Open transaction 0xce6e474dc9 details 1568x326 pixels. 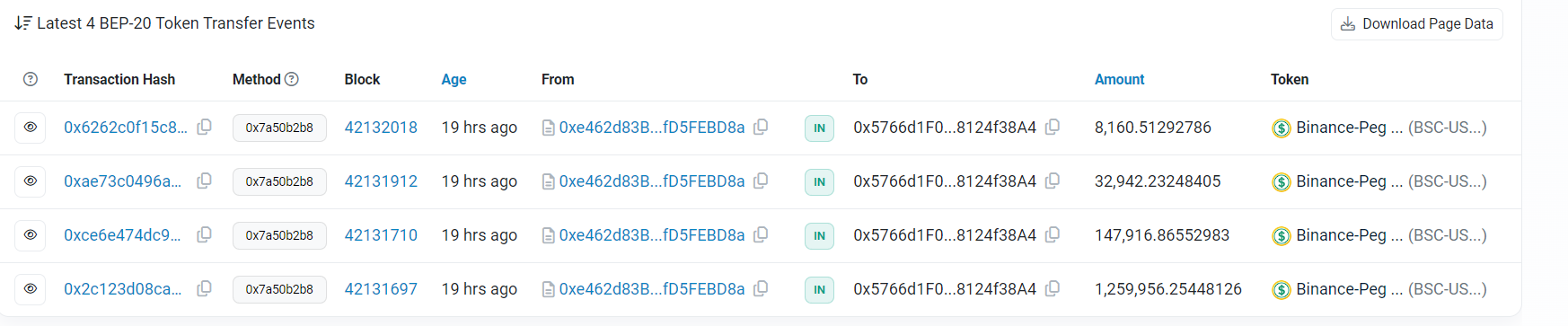122,235
